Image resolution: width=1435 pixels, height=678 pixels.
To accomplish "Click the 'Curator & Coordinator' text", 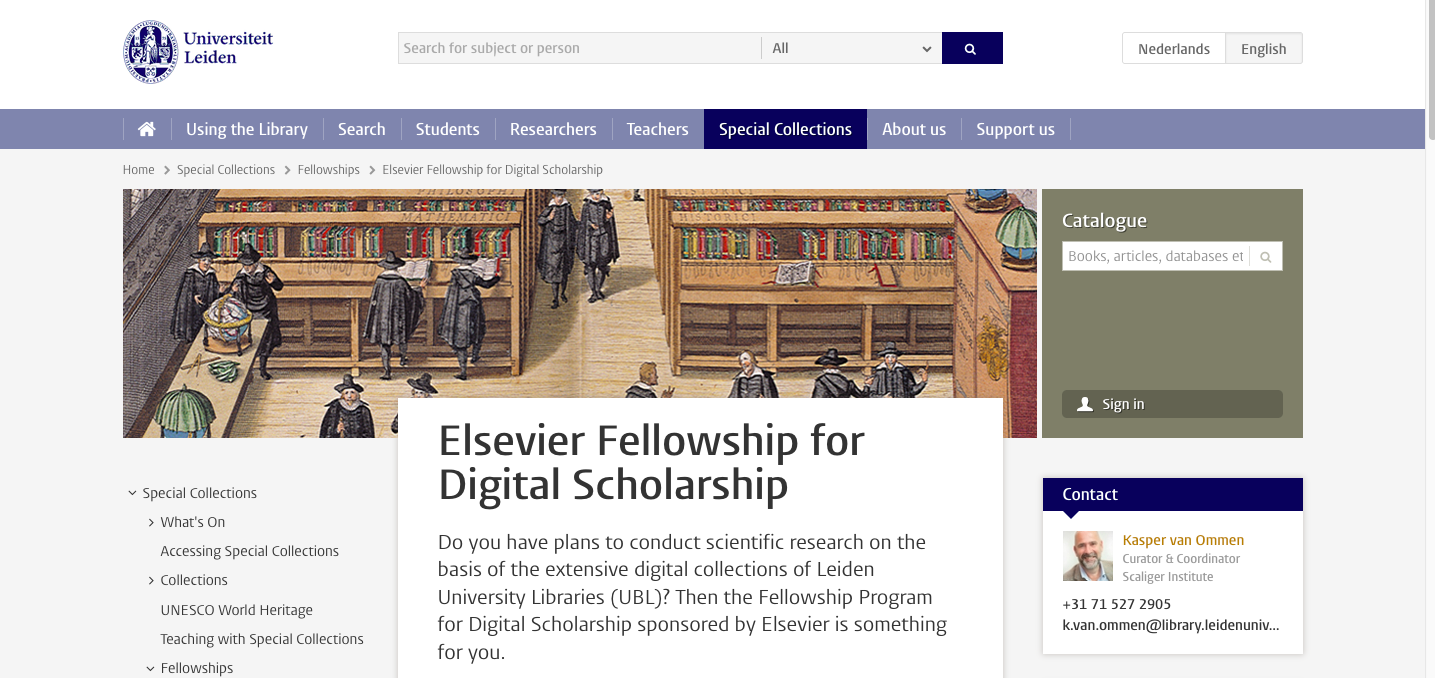I will click(1181, 559).
